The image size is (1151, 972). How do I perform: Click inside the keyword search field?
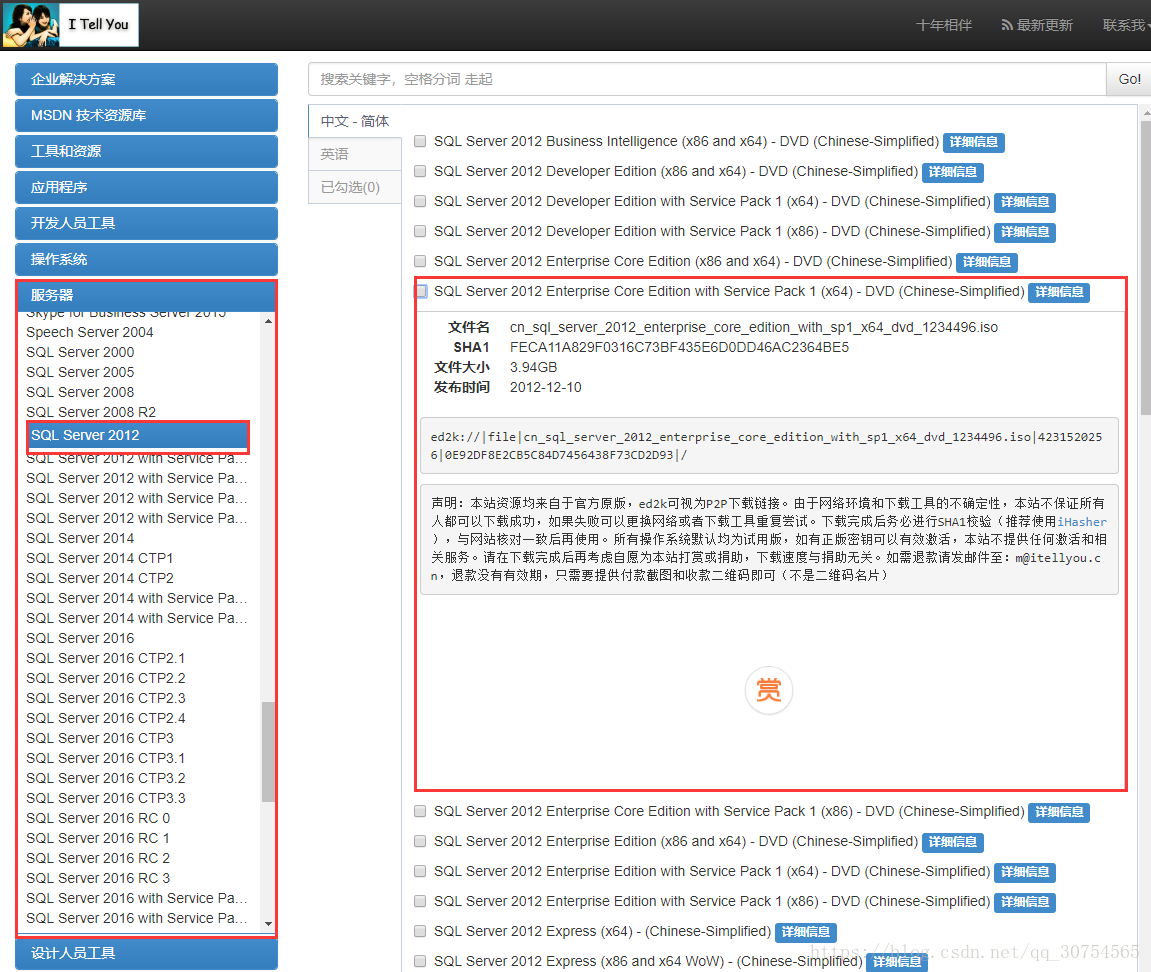point(700,78)
